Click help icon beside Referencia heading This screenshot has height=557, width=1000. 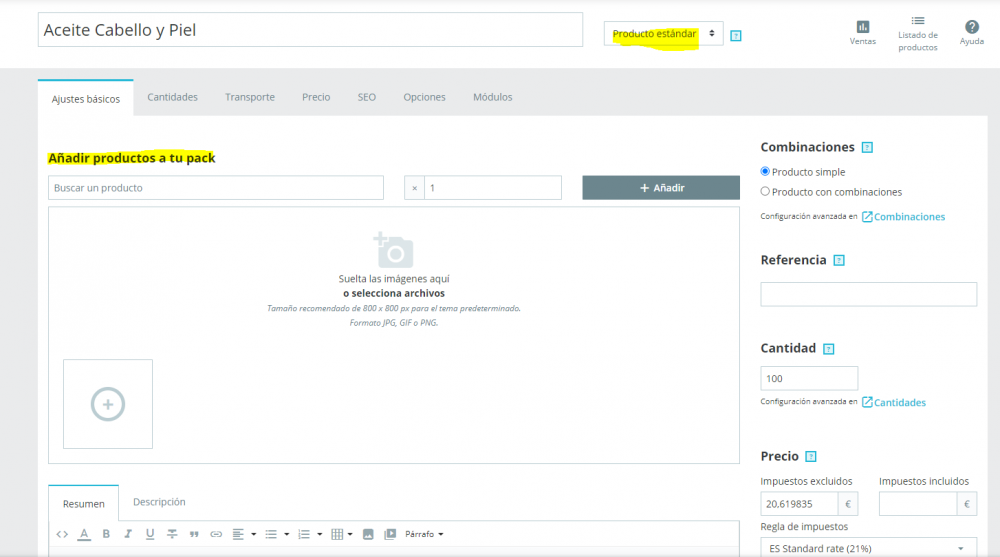coord(839,260)
